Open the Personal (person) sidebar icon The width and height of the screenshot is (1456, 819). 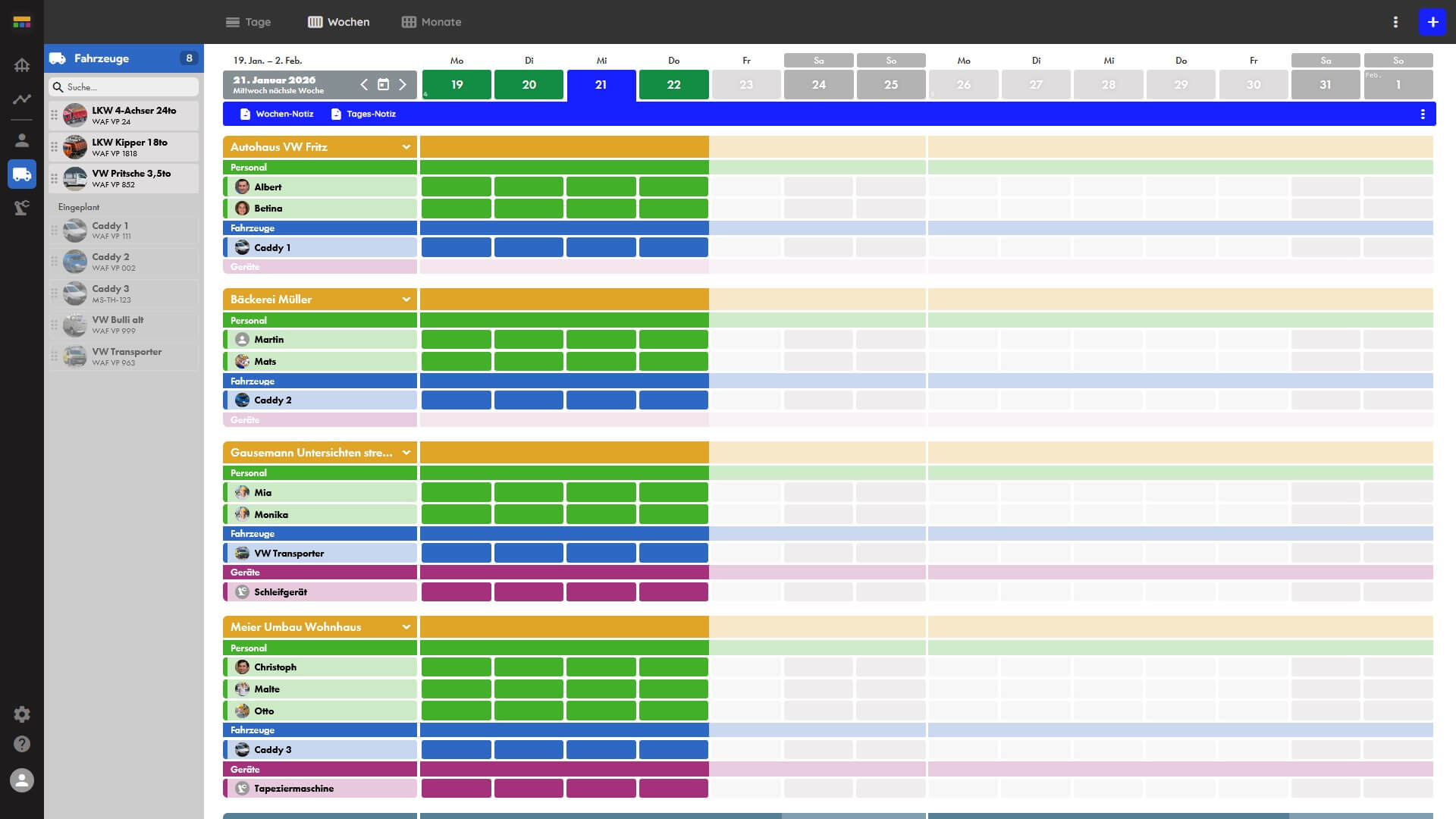[x=22, y=140]
